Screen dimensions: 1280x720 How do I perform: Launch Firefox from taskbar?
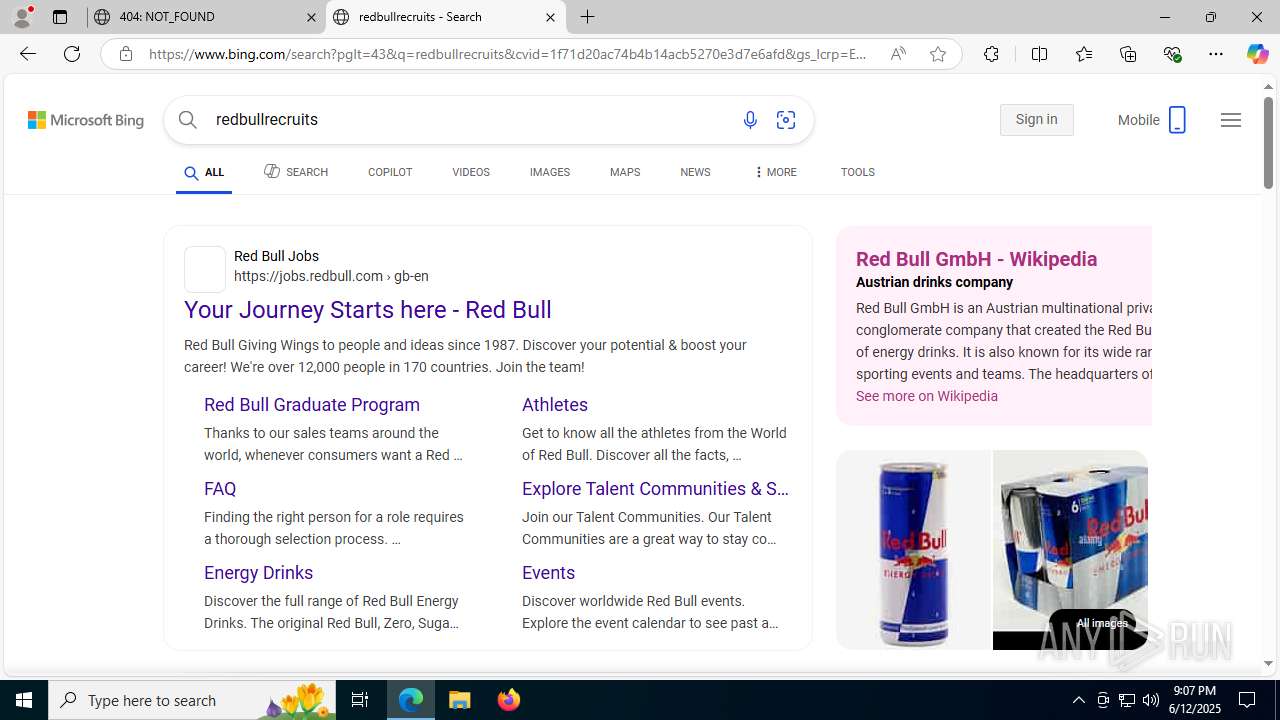pyautogui.click(x=509, y=700)
